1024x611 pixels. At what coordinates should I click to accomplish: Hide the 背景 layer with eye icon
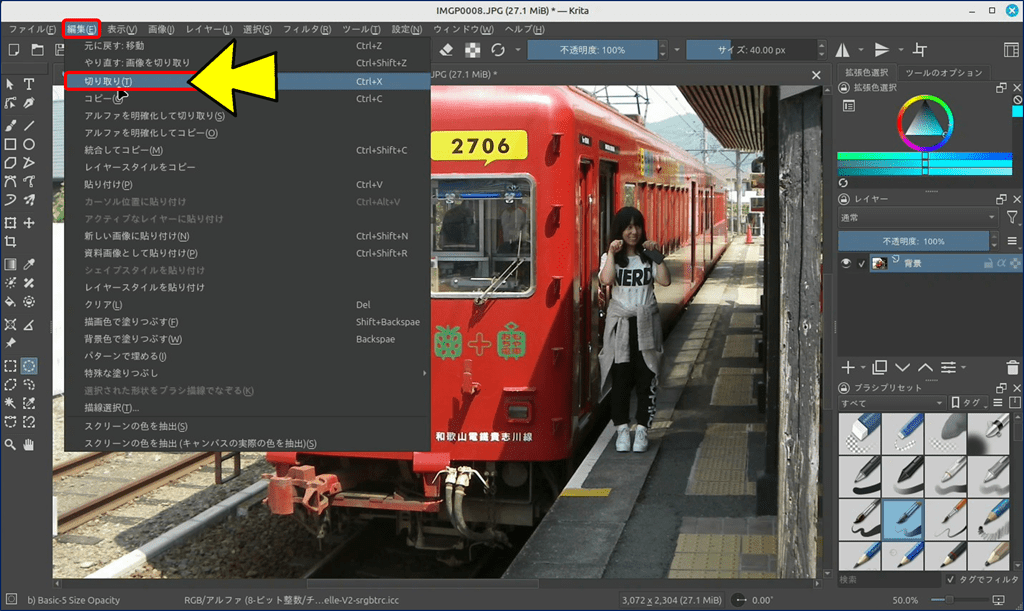(846, 263)
